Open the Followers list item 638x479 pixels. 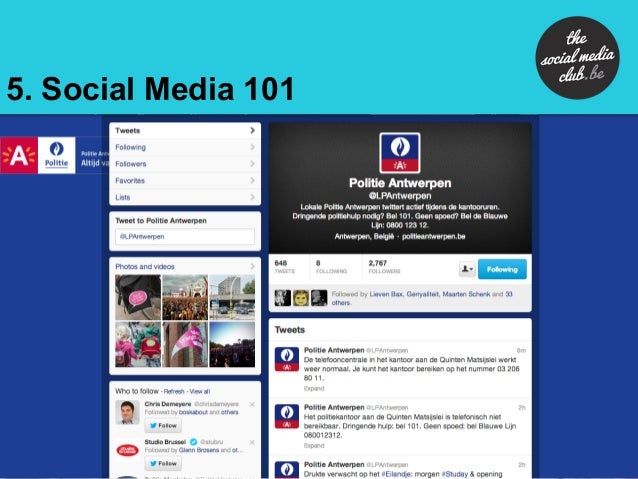185,164
